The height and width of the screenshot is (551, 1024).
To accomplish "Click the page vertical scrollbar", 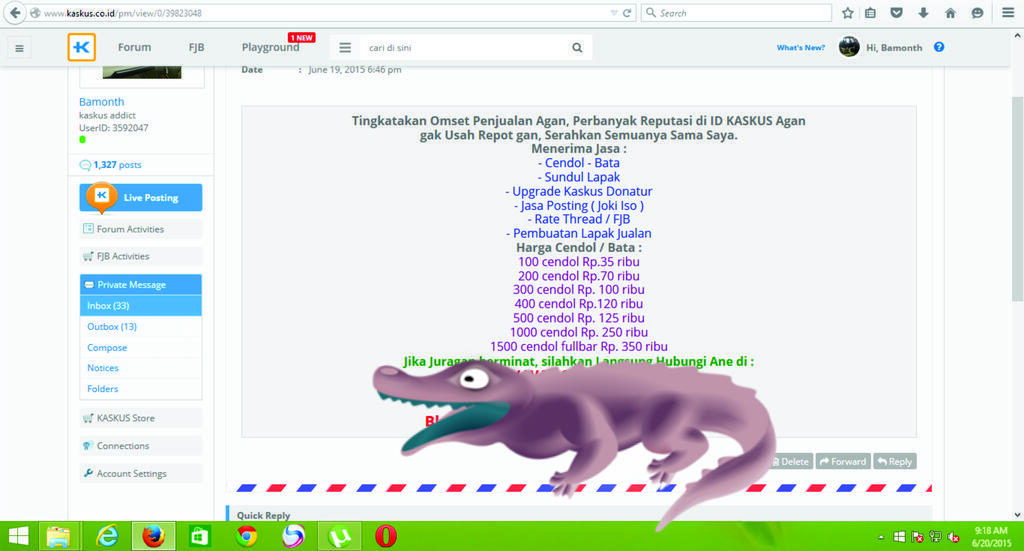I will (x=1017, y=199).
